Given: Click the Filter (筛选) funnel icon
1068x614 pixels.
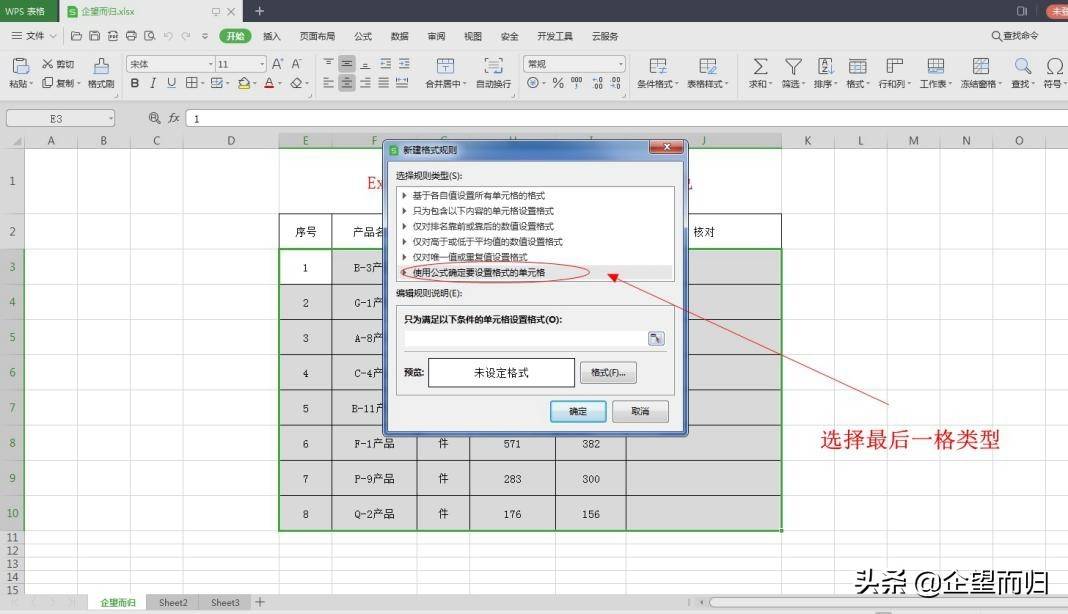Looking at the screenshot, I should pyautogui.click(x=793, y=66).
